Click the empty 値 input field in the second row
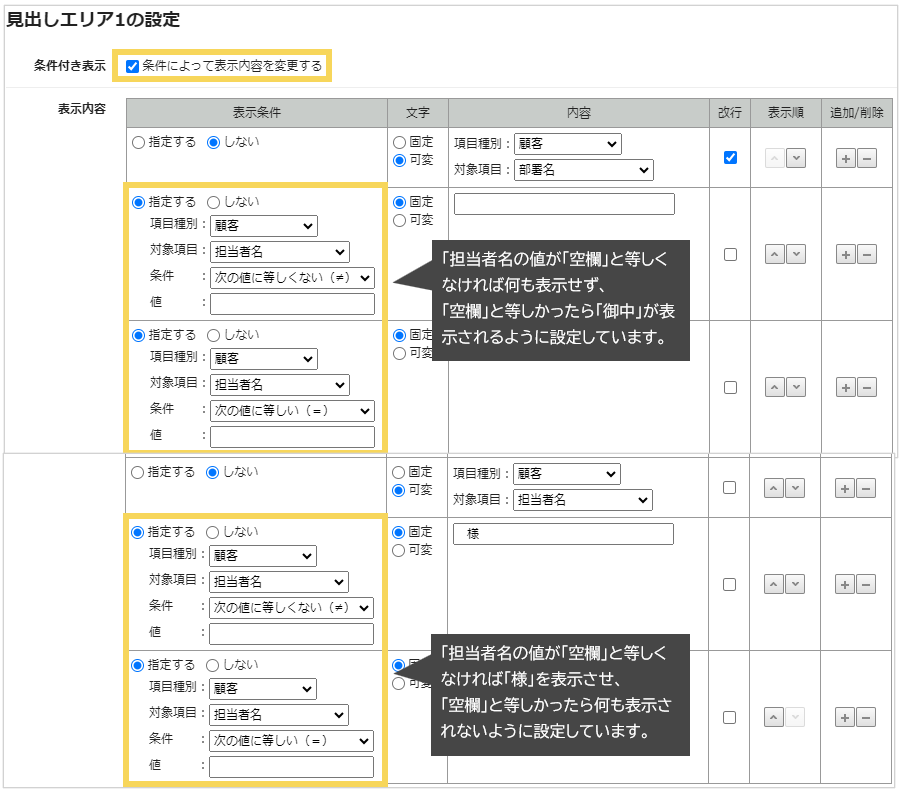901x794 pixels. (x=292, y=303)
